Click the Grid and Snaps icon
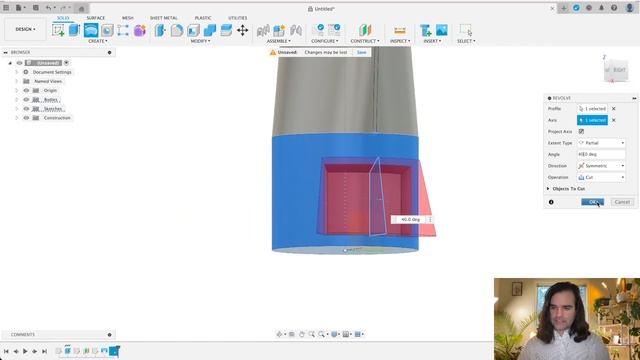Screen dimensions: 640x360 click(346, 334)
